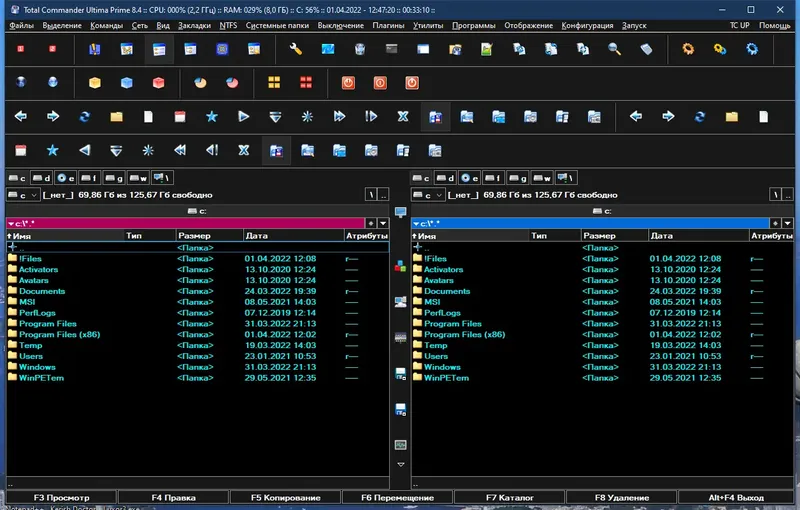The image size is (800, 510).
Task: Click the orange pie chart icon
Action: pyautogui.click(x=201, y=83)
